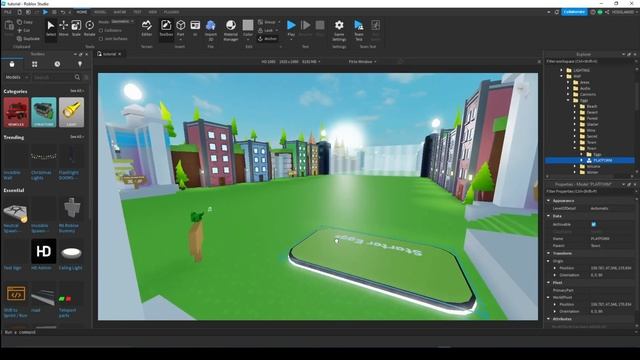Viewport: 640px width, 360px height.
Task: Open the Toolbox creations lightbulb tab
Action: pyautogui.click(x=80, y=64)
